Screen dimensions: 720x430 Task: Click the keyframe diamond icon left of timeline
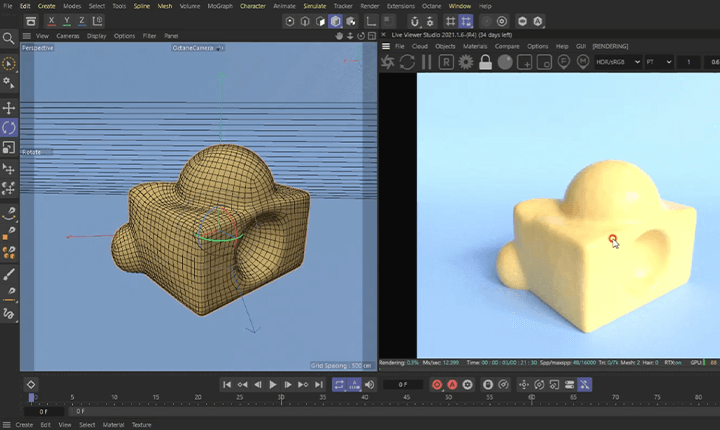tap(31, 385)
